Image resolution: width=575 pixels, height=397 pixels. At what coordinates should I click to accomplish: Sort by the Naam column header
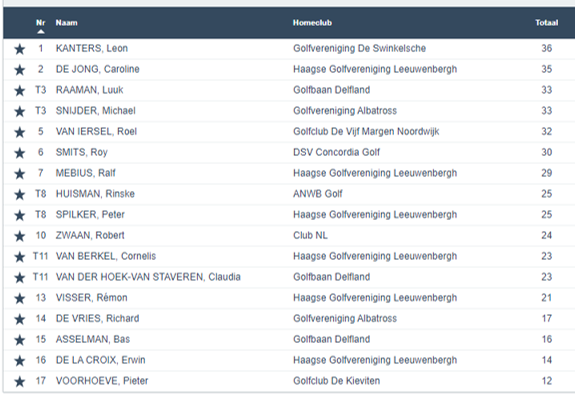click(66, 23)
